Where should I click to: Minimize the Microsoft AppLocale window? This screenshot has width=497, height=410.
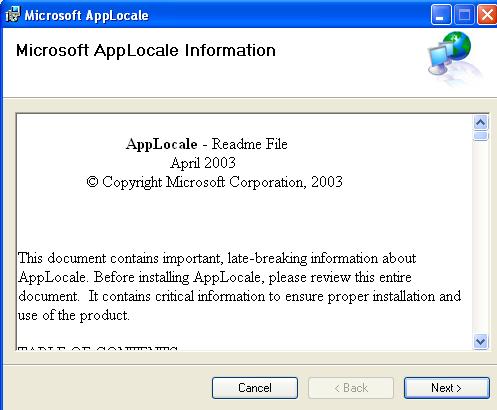point(441,15)
